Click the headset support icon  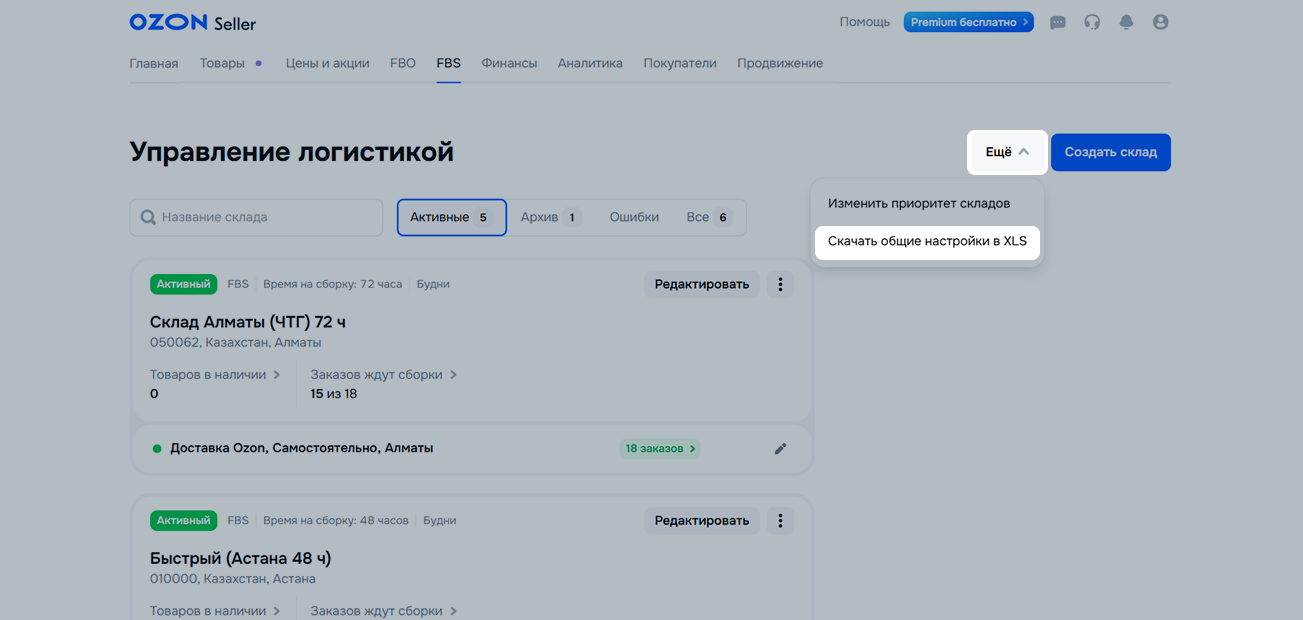tap(1092, 22)
